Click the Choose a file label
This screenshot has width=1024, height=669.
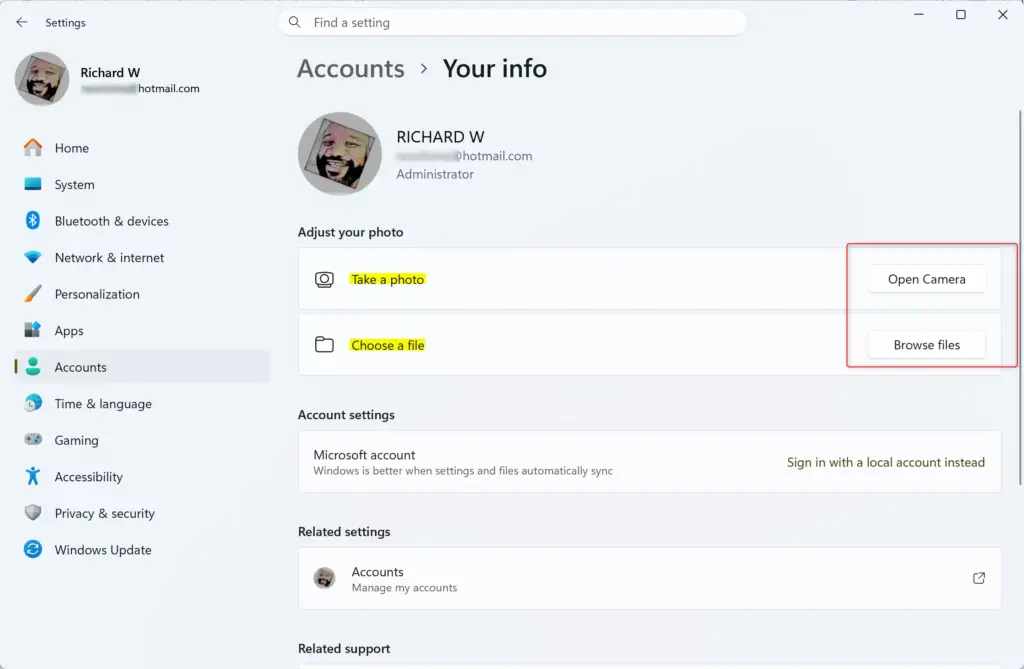click(x=387, y=345)
